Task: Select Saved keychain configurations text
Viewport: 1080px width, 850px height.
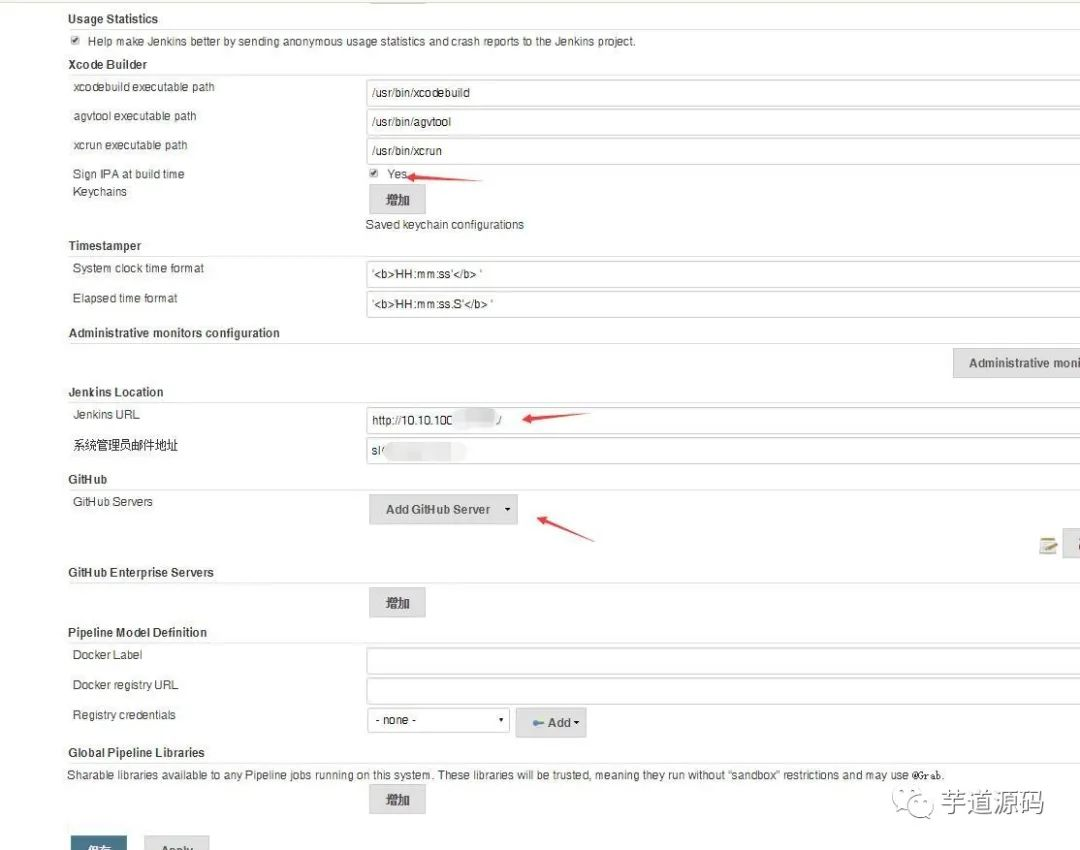Action: tap(444, 225)
